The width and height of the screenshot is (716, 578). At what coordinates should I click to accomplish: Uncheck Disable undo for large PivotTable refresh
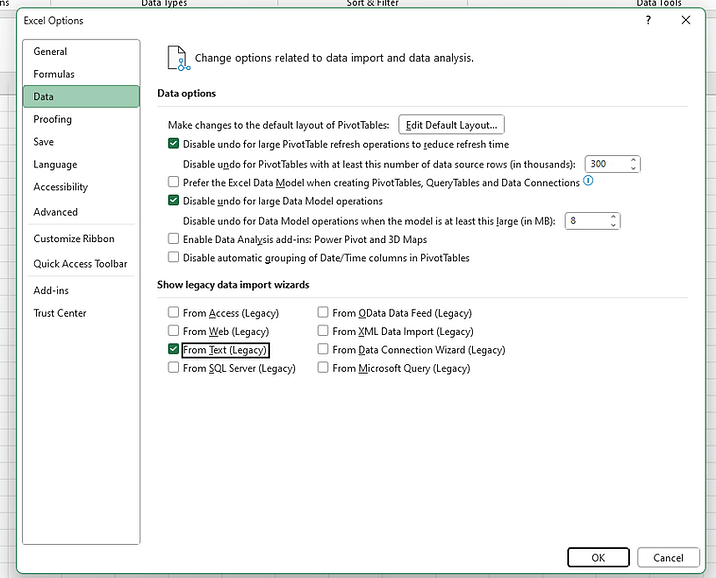coord(174,144)
